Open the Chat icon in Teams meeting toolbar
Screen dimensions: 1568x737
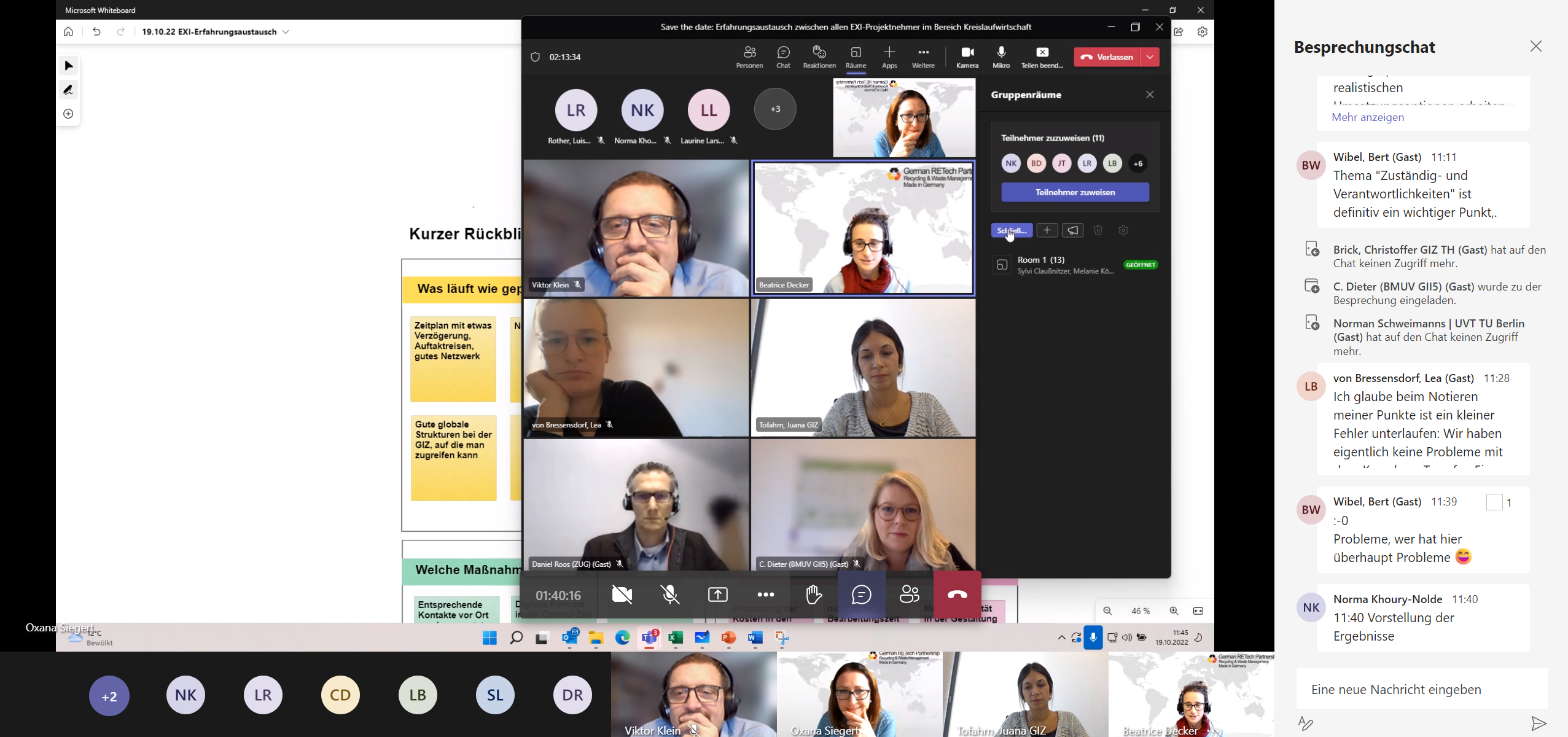tap(783, 57)
